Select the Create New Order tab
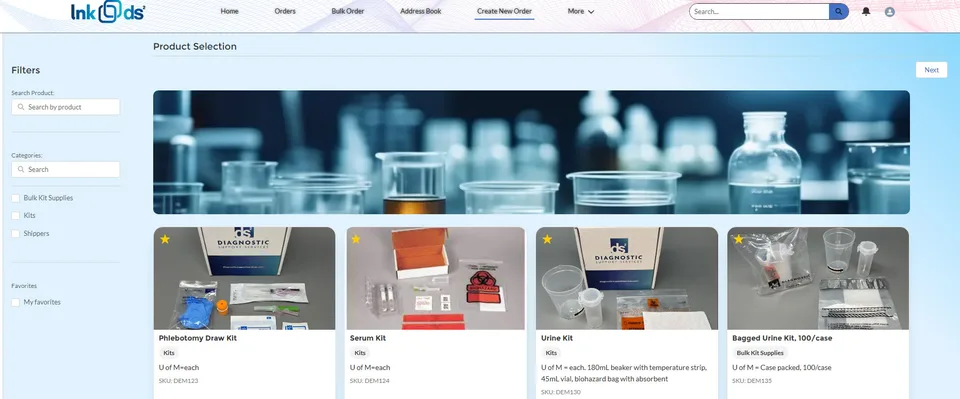Viewport: 960px width, 399px height. click(x=504, y=12)
